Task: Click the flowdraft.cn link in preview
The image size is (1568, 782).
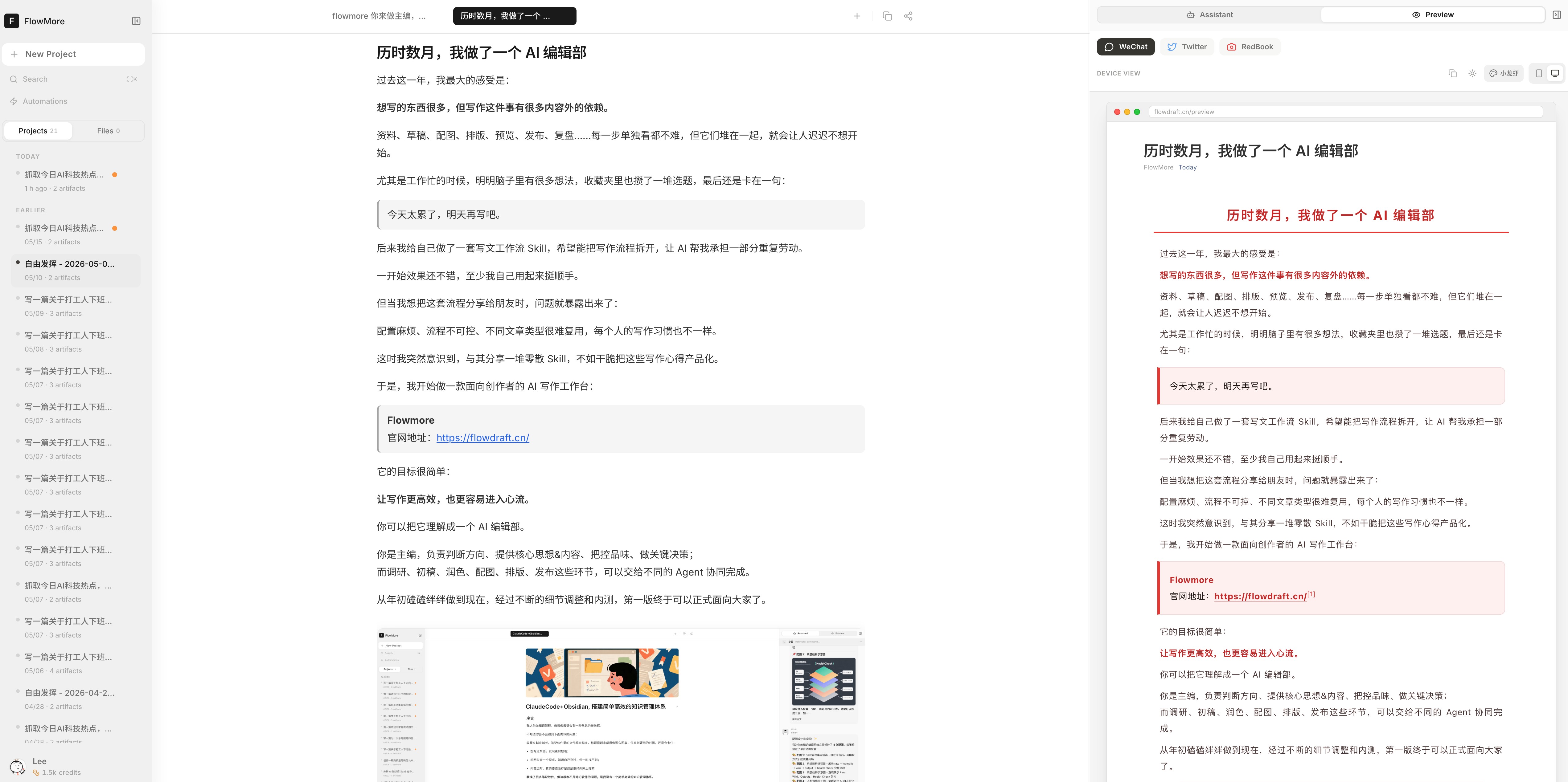Action: coord(1260,597)
